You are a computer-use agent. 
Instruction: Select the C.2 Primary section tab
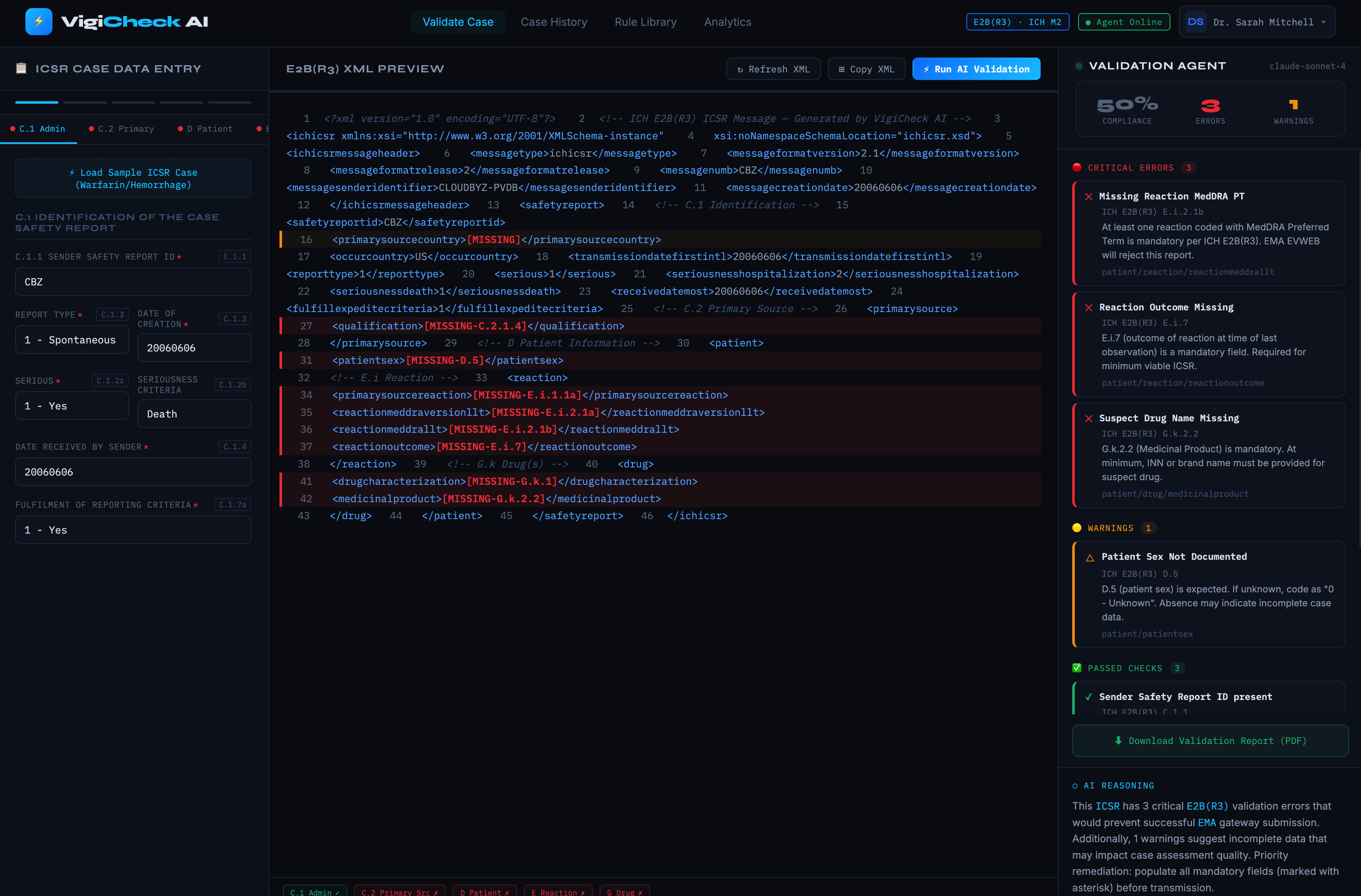122,129
